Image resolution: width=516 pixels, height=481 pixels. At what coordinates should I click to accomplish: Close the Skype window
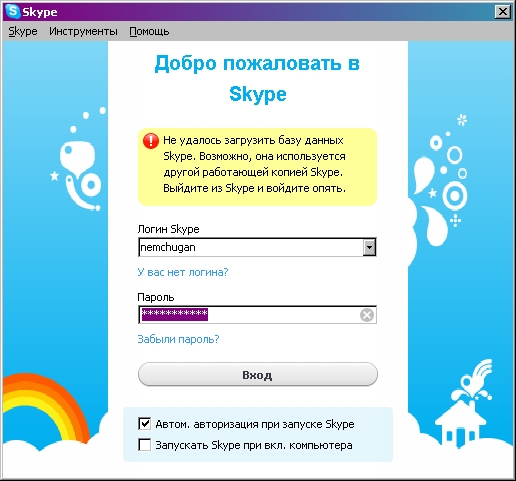click(x=502, y=12)
